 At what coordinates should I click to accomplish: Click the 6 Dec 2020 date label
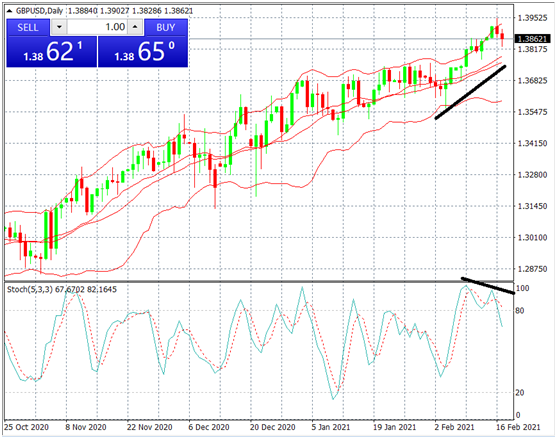coord(209,427)
